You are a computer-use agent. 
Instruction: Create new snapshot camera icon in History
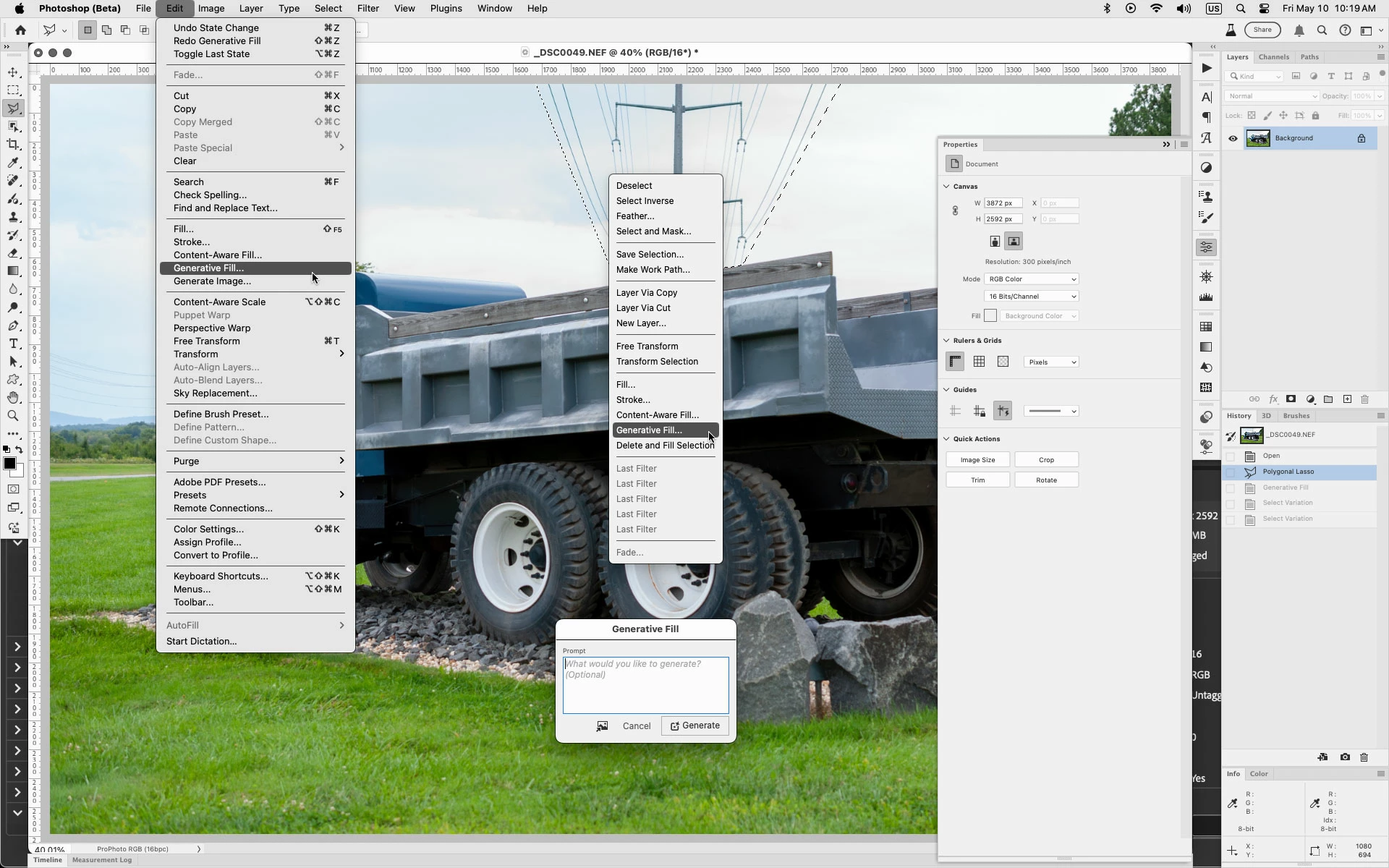pyautogui.click(x=1344, y=757)
